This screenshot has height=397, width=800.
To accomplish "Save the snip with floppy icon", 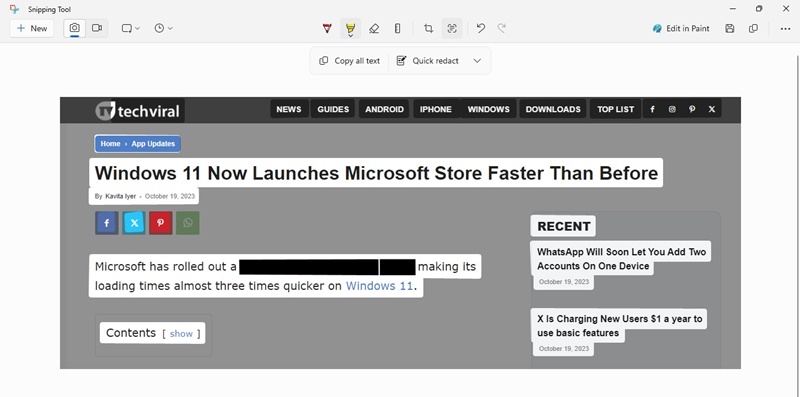I will click(730, 29).
